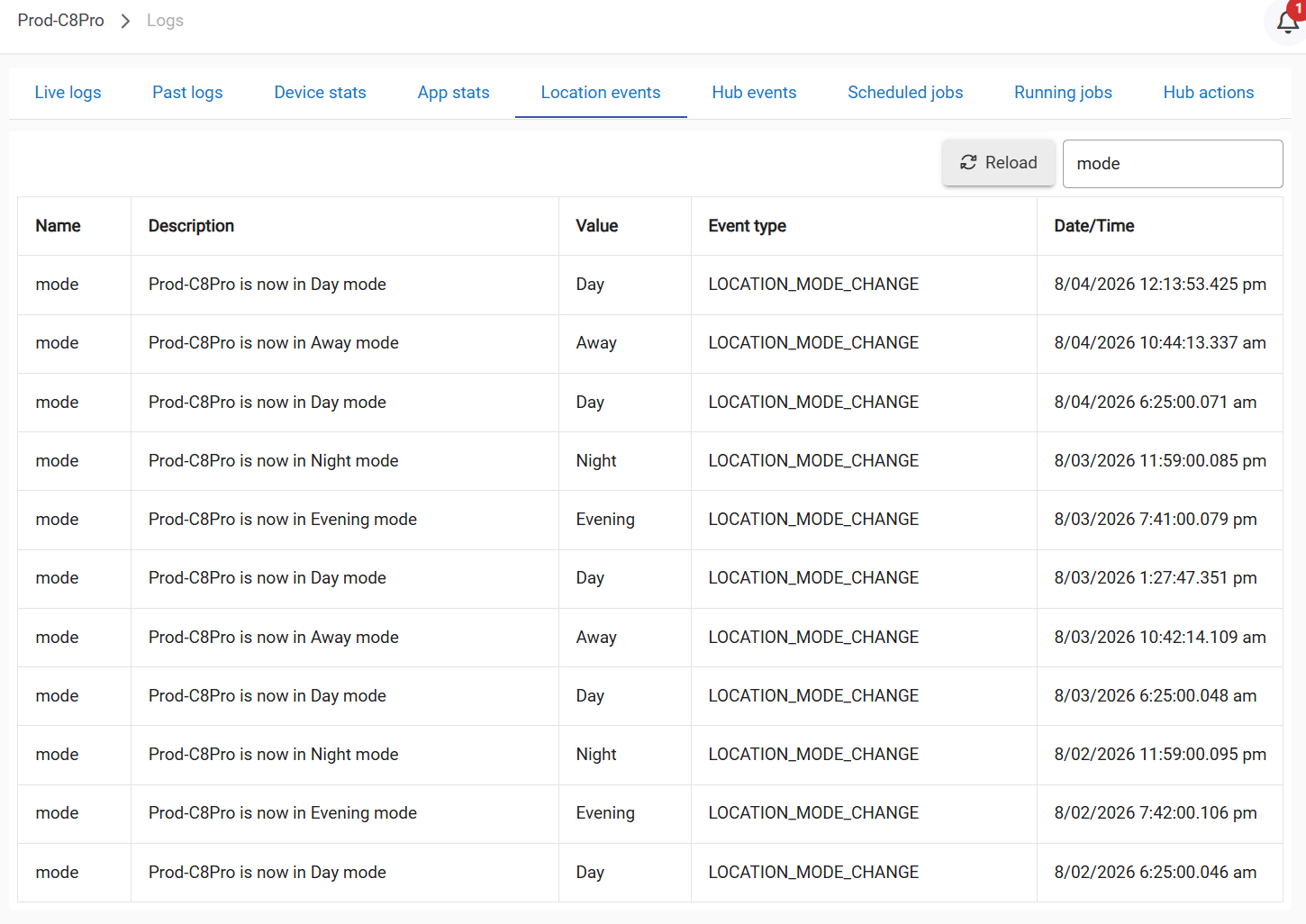1306x924 pixels.
Task: Click description of the 12:13:53.425 pm event
Action: (268, 285)
